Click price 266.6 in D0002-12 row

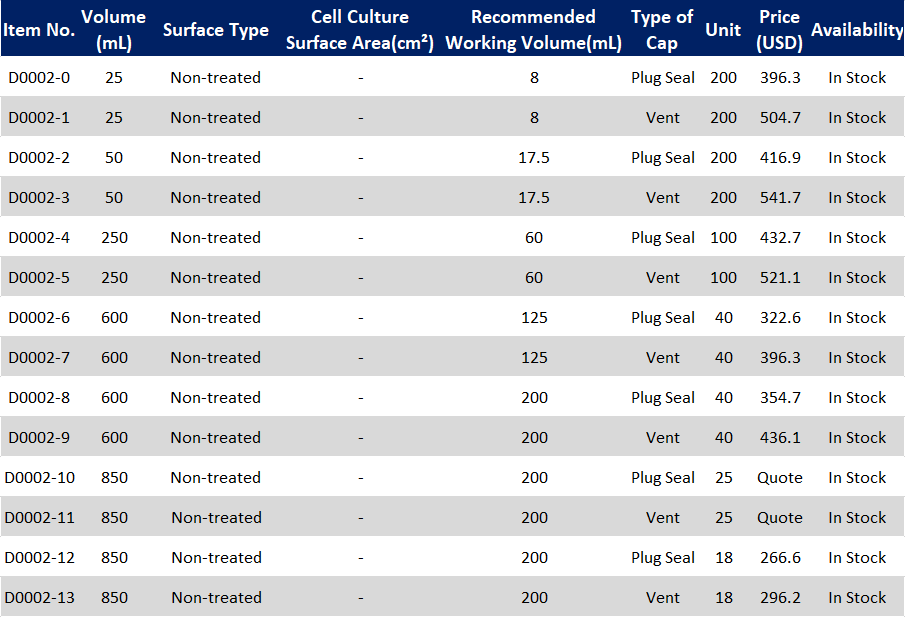pyautogui.click(x=780, y=558)
